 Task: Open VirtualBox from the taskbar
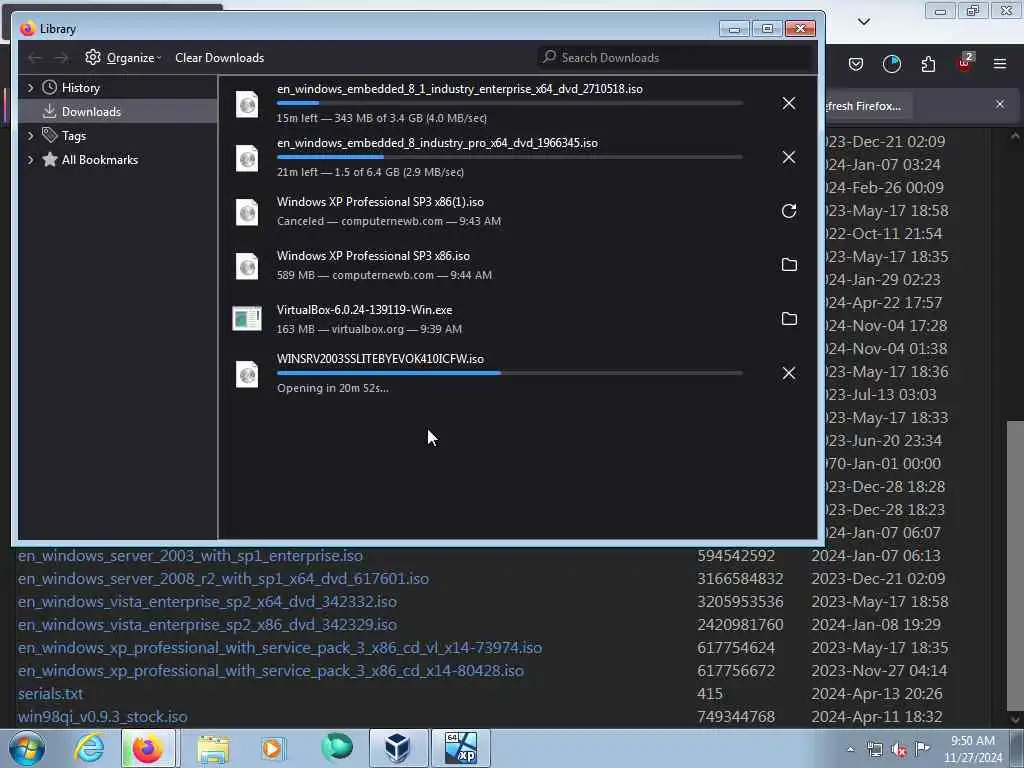397,748
